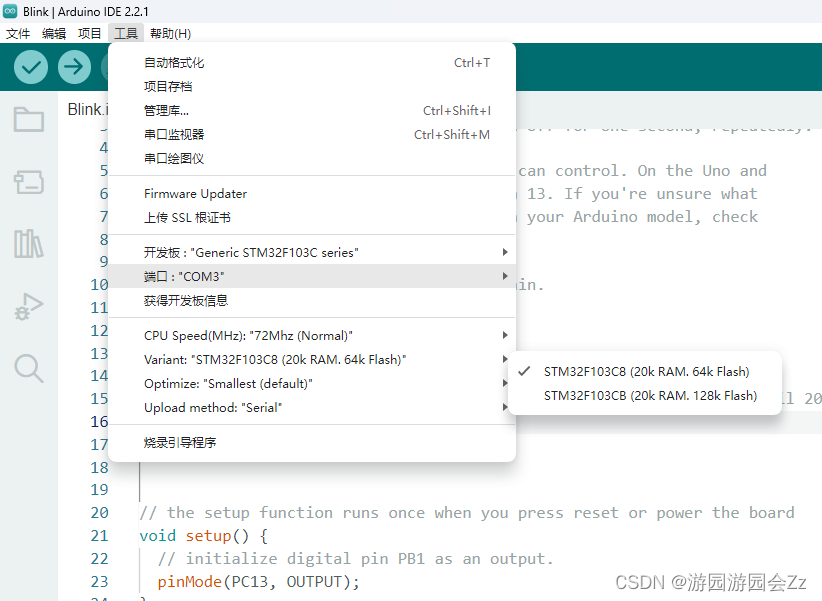Open the Debug sidebar icon

pyautogui.click(x=29, y=306)
